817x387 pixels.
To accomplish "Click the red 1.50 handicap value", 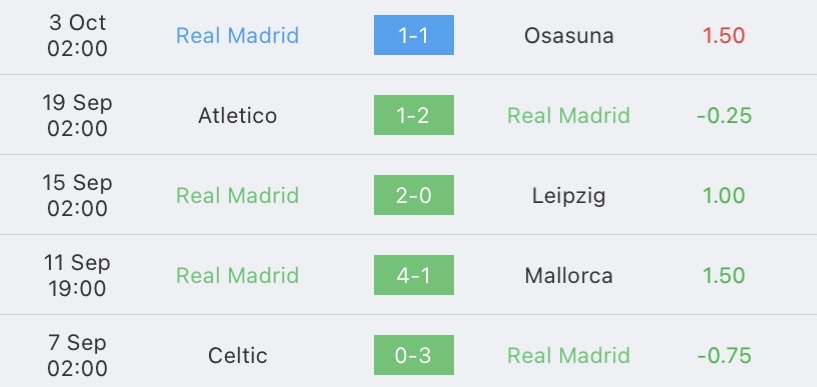I will pos(724,35).
